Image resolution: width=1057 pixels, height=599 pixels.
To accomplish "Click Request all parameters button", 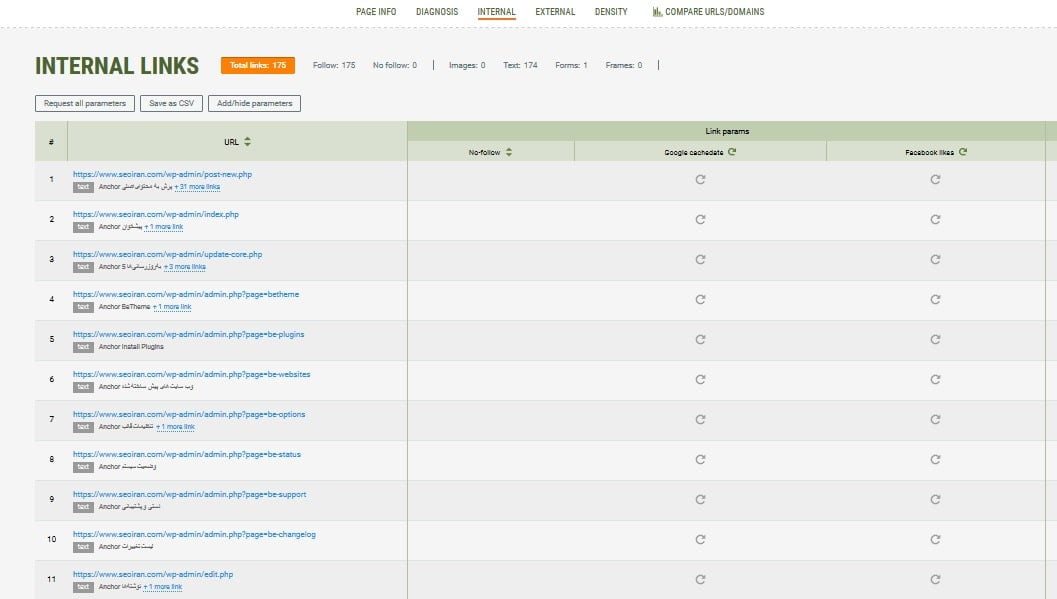I will click(x=85, y=103).
